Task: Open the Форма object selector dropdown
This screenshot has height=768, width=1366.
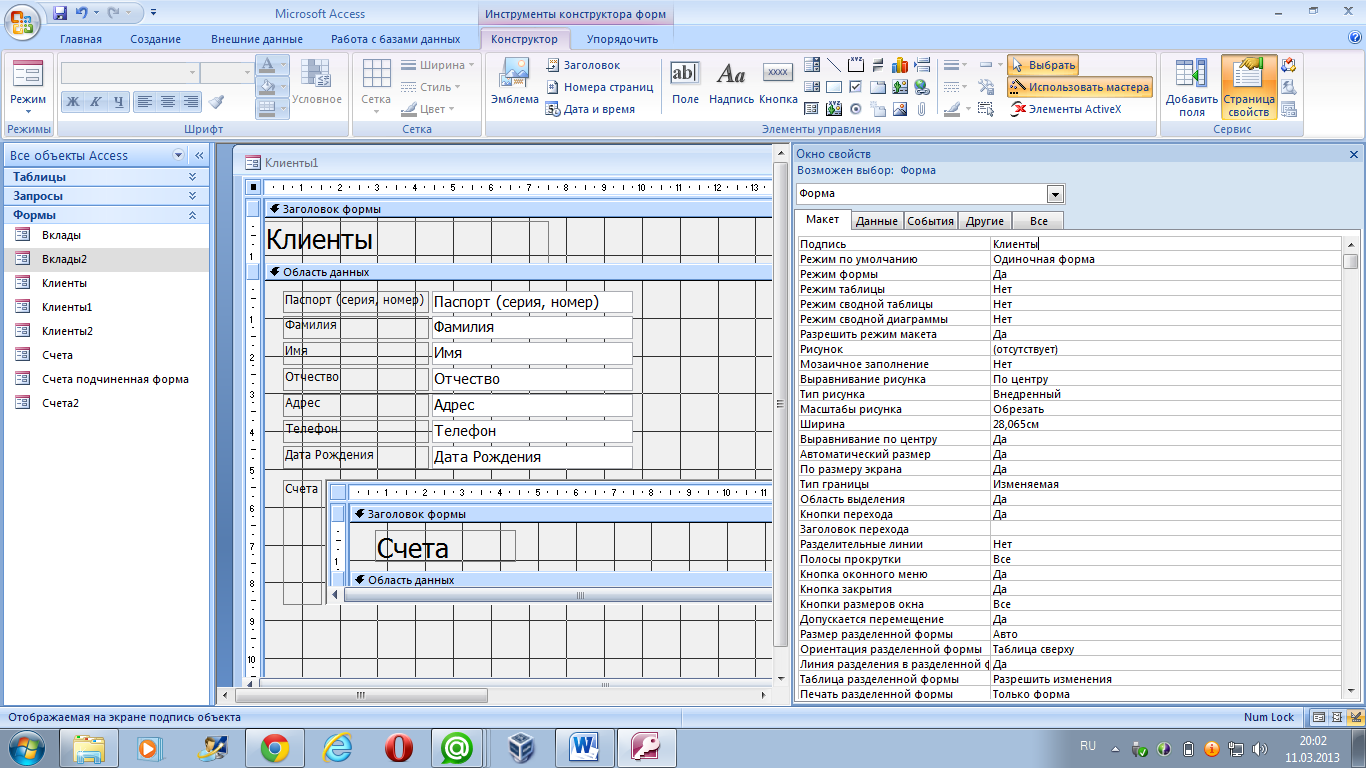Action: pyautogui.click(x=1055, y=194)
